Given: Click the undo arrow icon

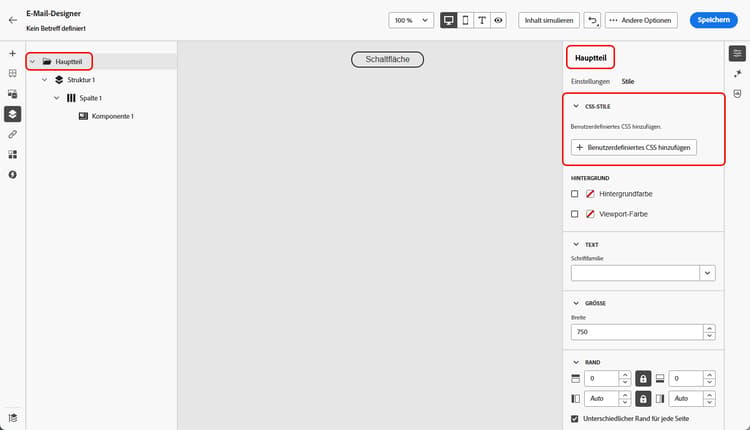Looking at the screenshot, I should (x=592, y=20).
